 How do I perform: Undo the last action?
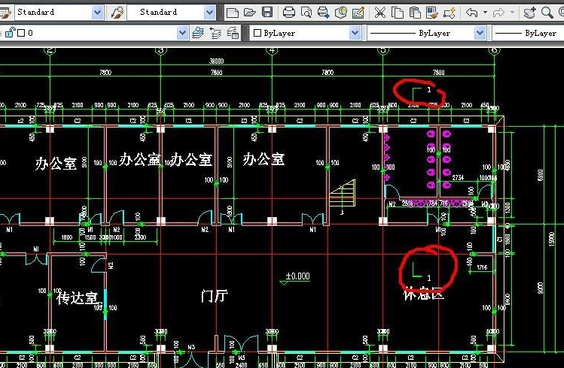(472, 13)
